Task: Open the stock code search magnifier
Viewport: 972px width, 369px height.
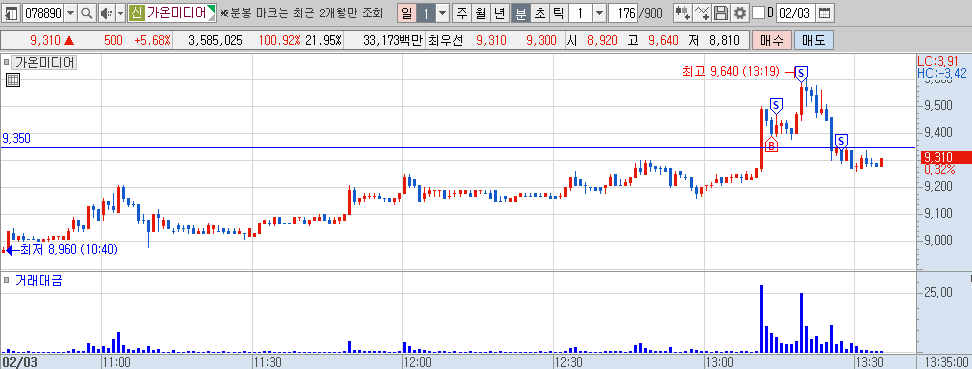Action: [87, 12]
